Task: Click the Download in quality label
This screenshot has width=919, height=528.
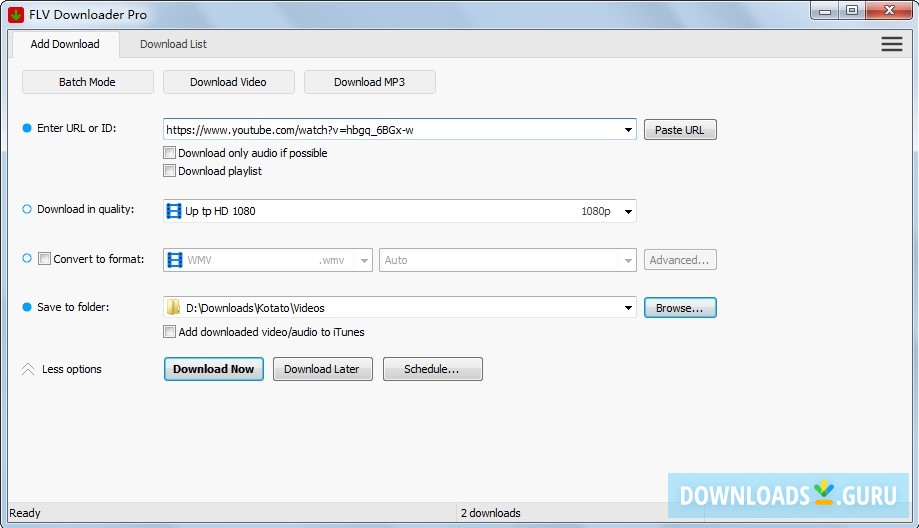Action: tap(86, 209)
